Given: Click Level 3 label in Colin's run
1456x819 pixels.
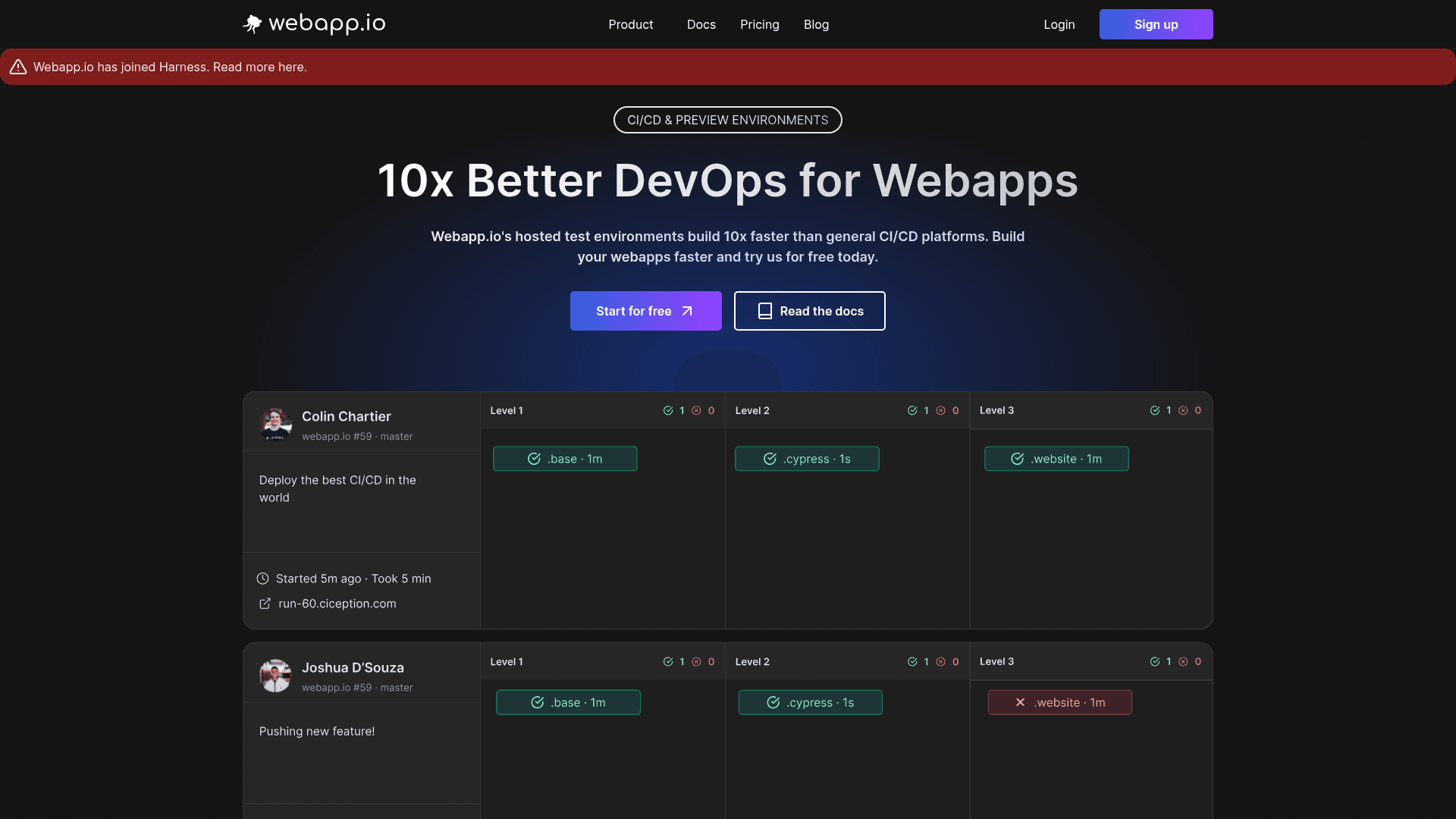Looking at the screenshot, I should (x=996, y=410).
